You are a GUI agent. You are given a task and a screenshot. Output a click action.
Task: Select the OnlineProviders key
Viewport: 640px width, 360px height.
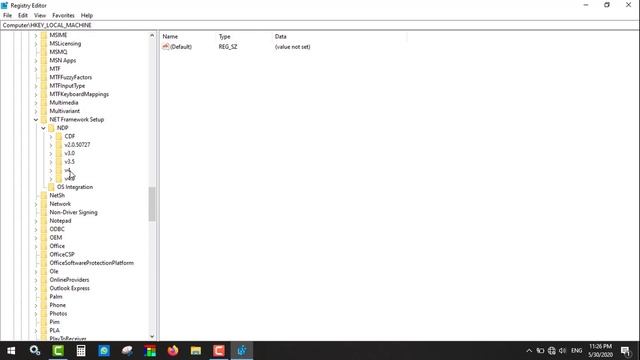tap(69, 280)
